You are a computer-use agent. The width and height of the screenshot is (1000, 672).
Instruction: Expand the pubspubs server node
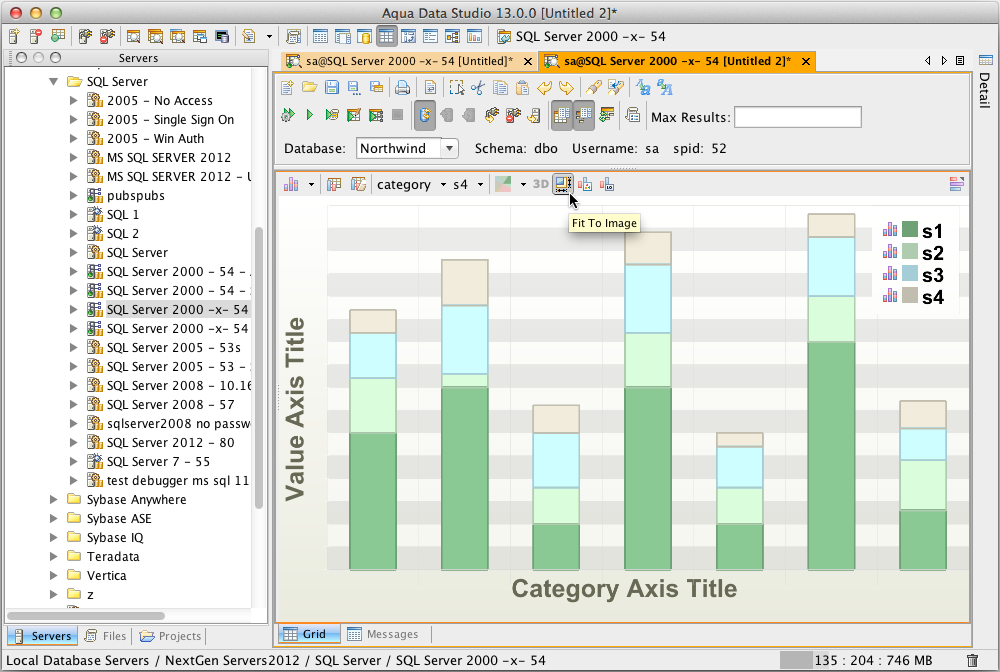73,195
